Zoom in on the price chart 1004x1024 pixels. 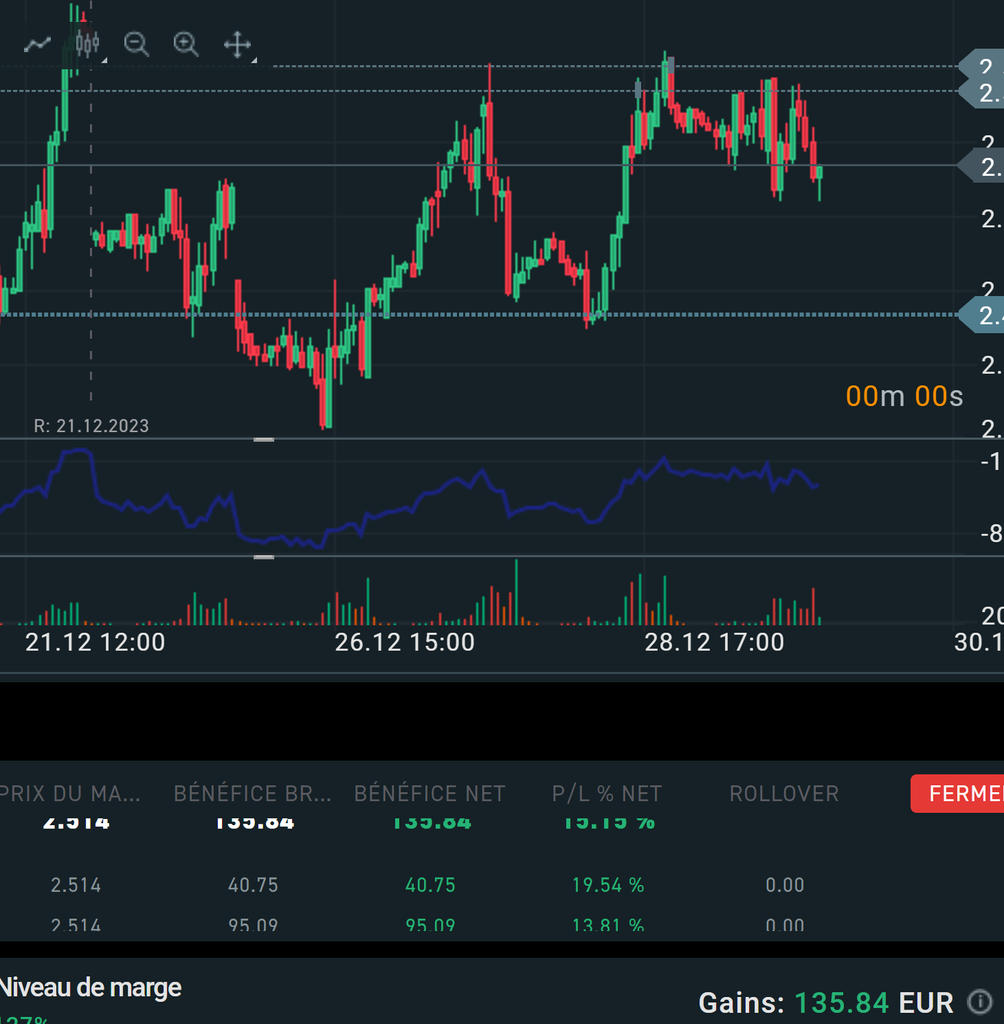tap(186, 44)
